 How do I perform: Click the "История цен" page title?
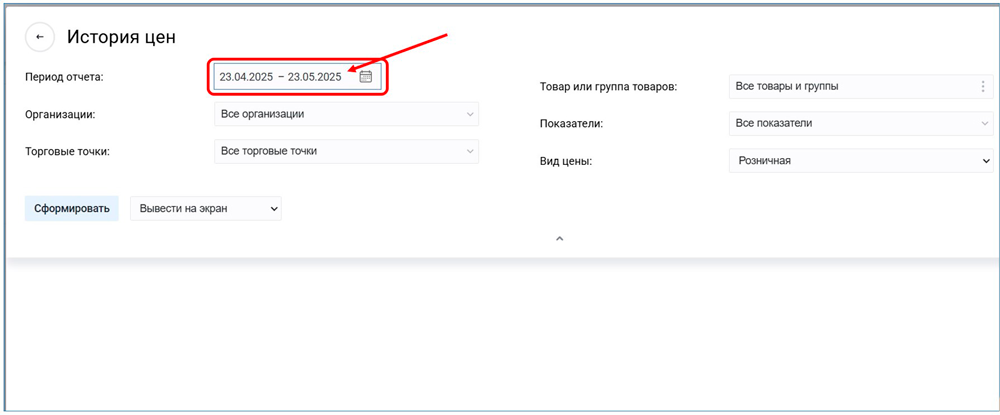121,37
